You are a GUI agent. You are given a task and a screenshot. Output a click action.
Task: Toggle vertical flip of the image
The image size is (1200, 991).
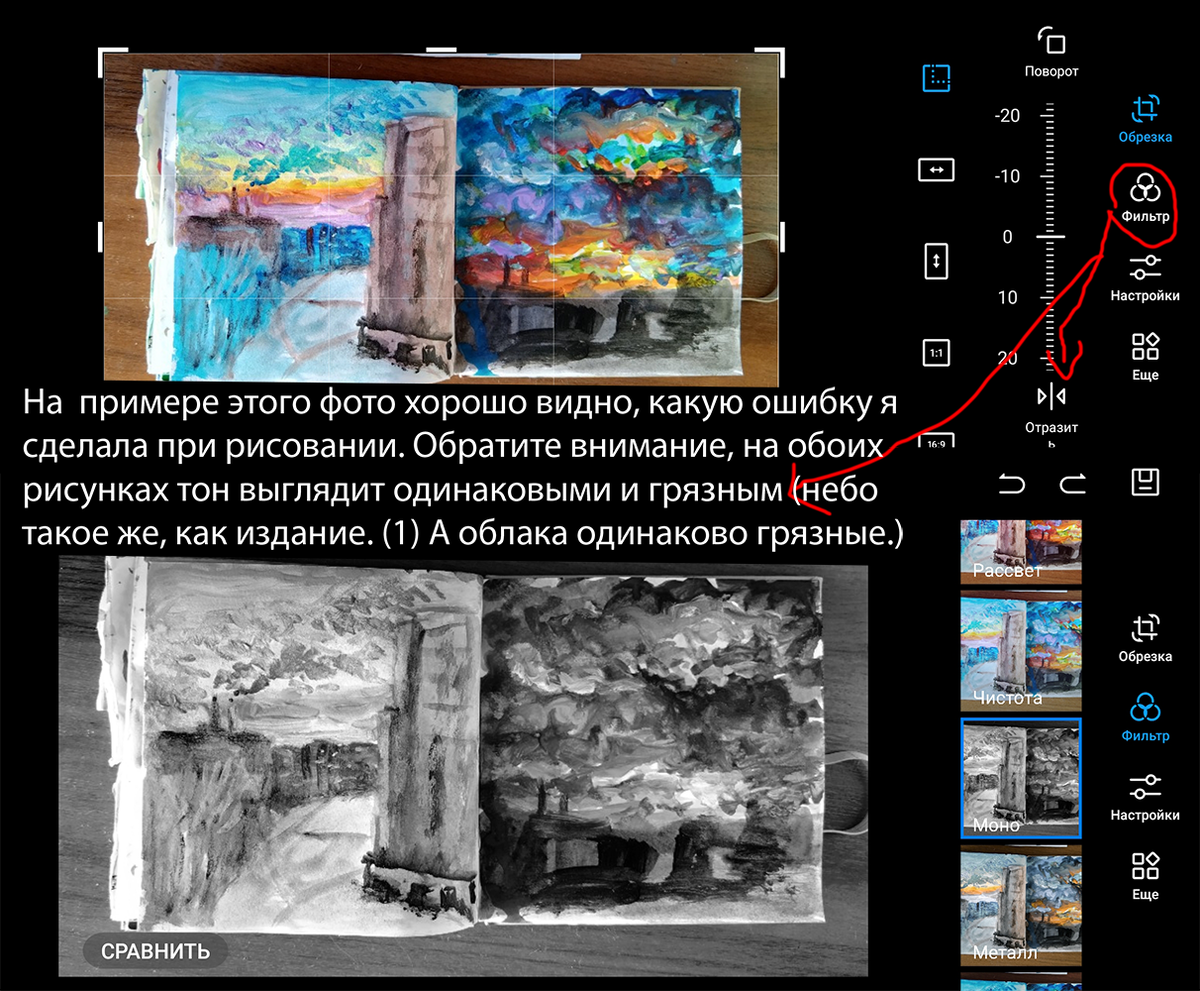pos(936,263)
